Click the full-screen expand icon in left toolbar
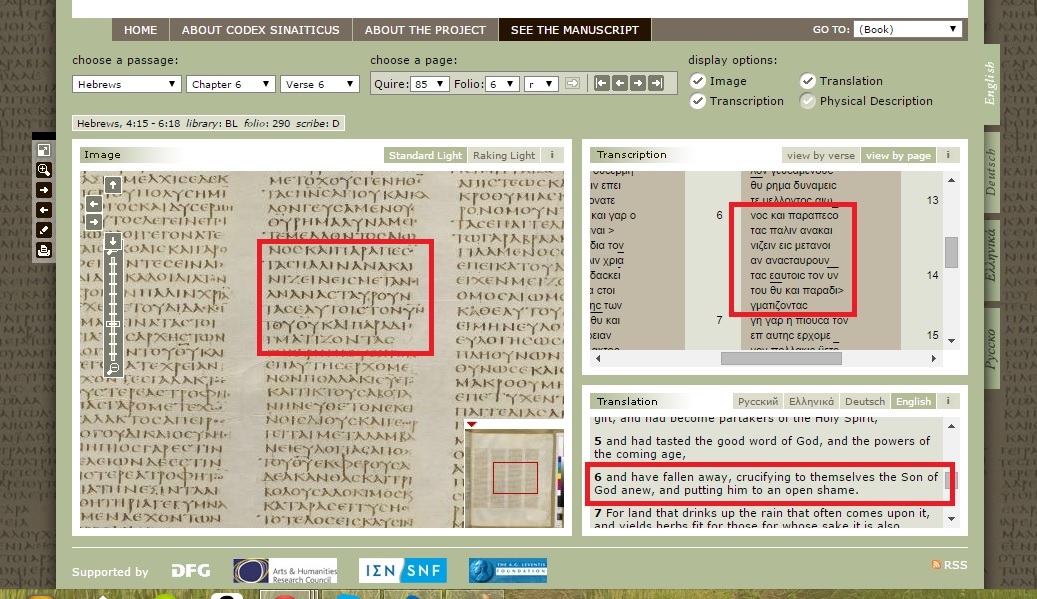This screenshot has height=599, width=1037. click(x=44, y=150)
